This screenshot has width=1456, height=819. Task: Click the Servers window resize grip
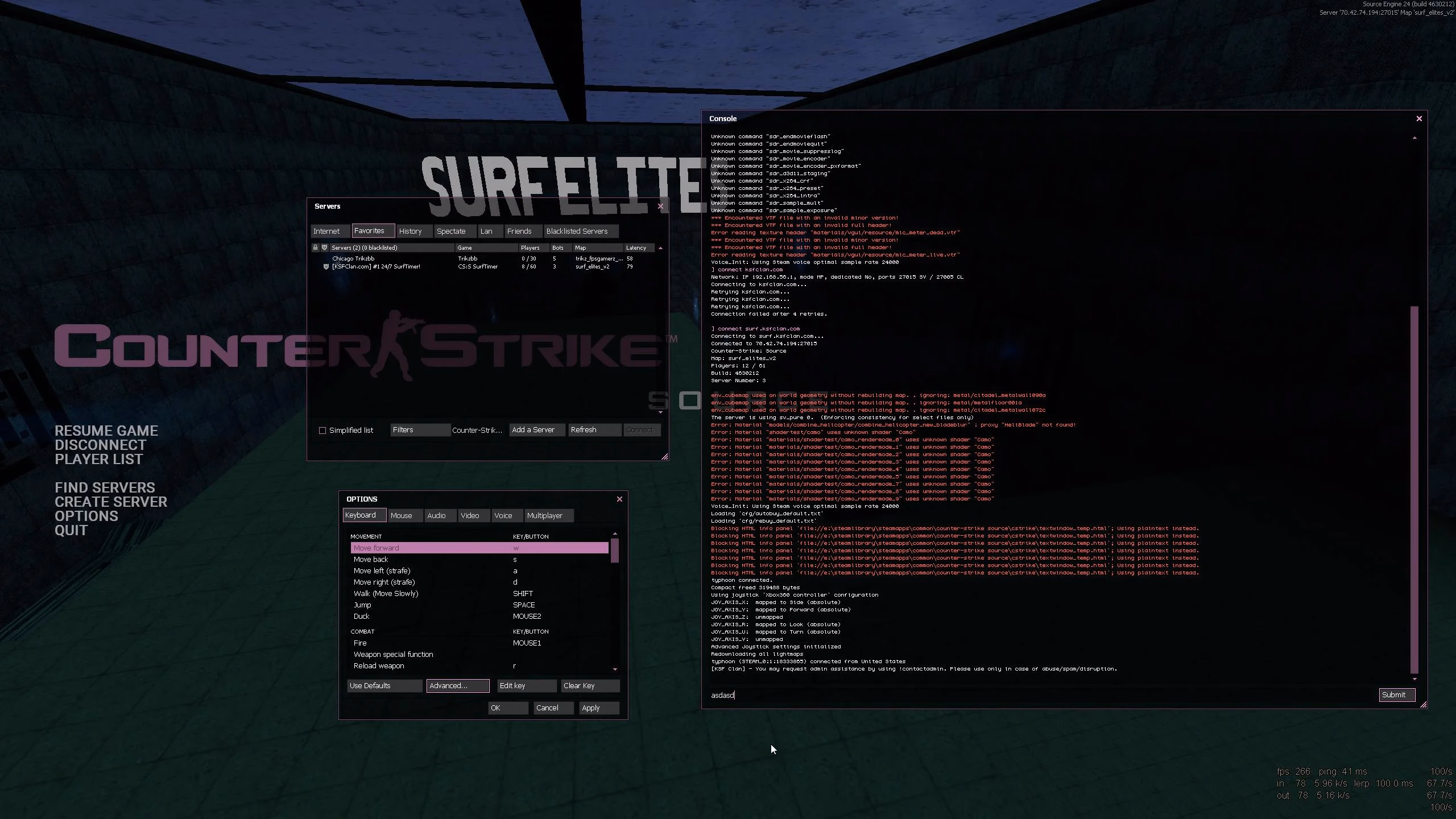coord(664,457)
